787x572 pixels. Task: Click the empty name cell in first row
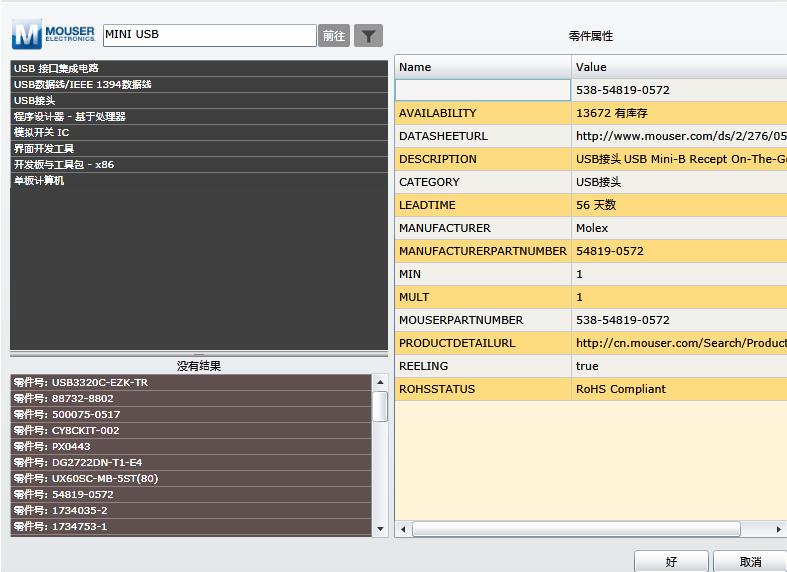(483, 90)
